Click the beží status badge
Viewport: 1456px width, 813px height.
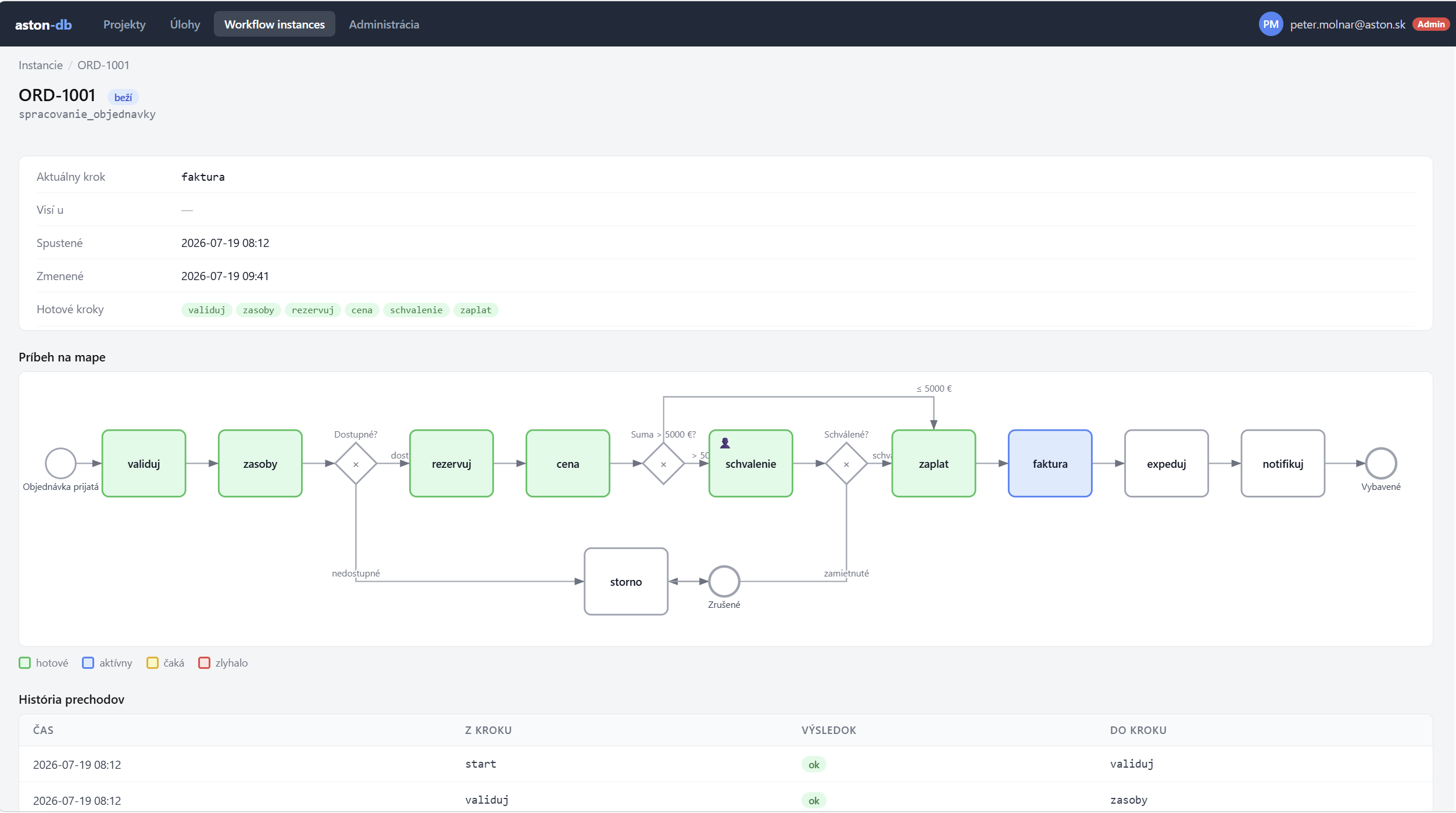[123, 97]
